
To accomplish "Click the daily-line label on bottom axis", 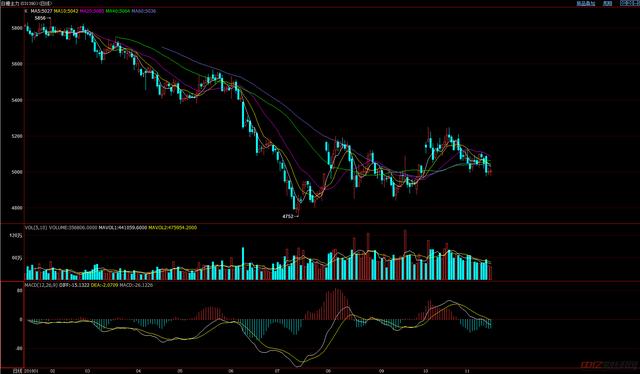I will pos(17,371).
